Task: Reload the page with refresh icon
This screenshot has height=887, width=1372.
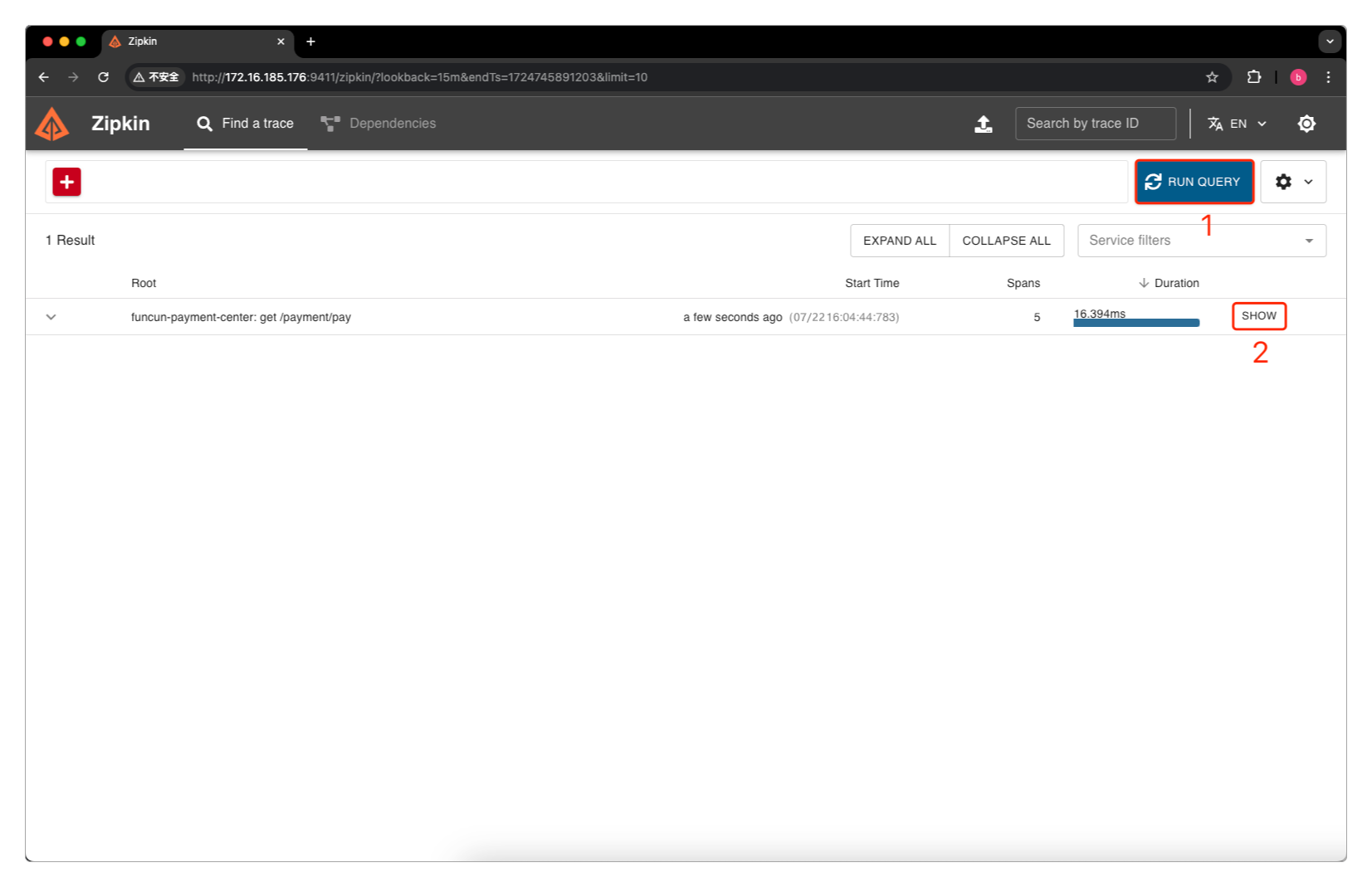Action: [104, 77]
